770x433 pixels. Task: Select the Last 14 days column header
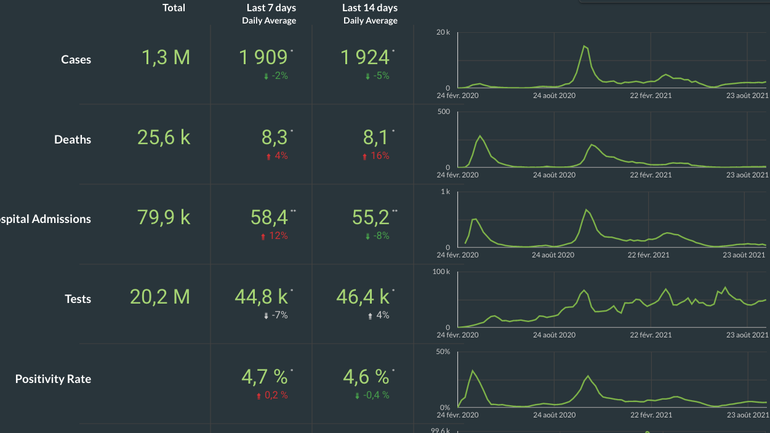click(369, 8)
